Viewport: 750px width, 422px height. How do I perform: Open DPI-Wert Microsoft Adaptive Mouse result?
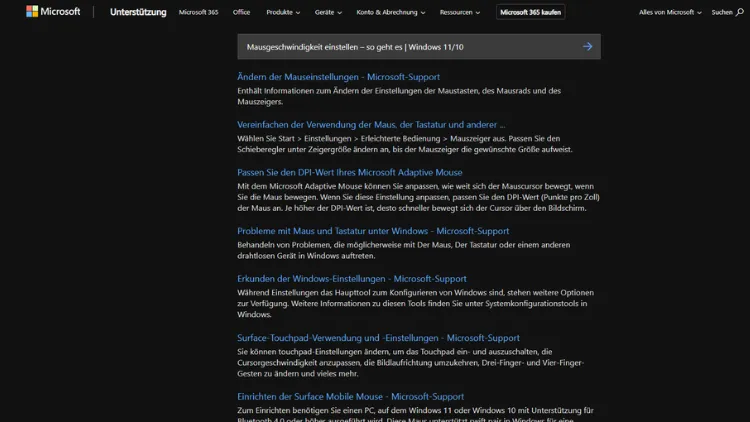coord(350,172)
